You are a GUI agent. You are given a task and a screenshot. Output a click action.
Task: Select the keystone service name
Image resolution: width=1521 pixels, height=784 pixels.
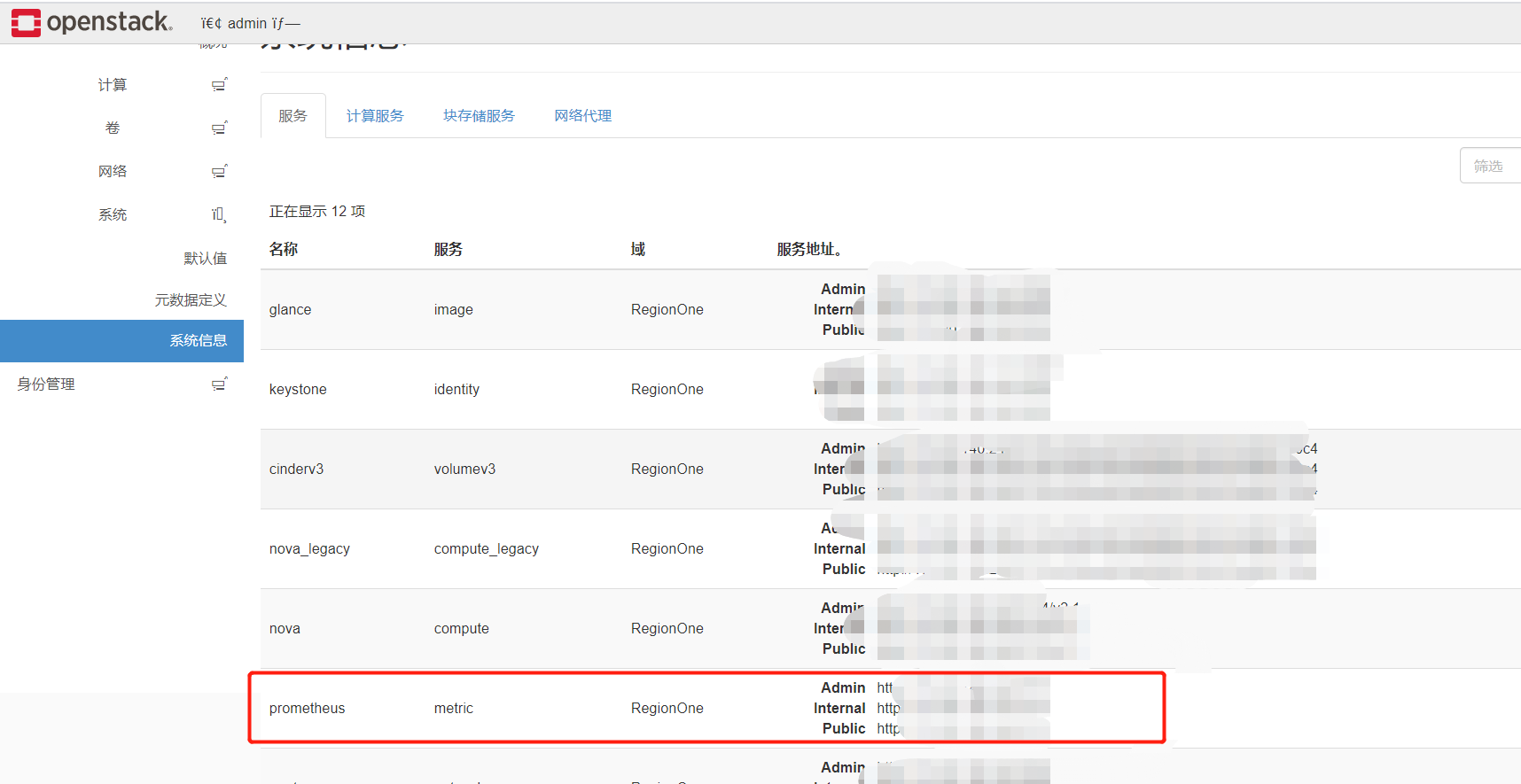point(298,390)
